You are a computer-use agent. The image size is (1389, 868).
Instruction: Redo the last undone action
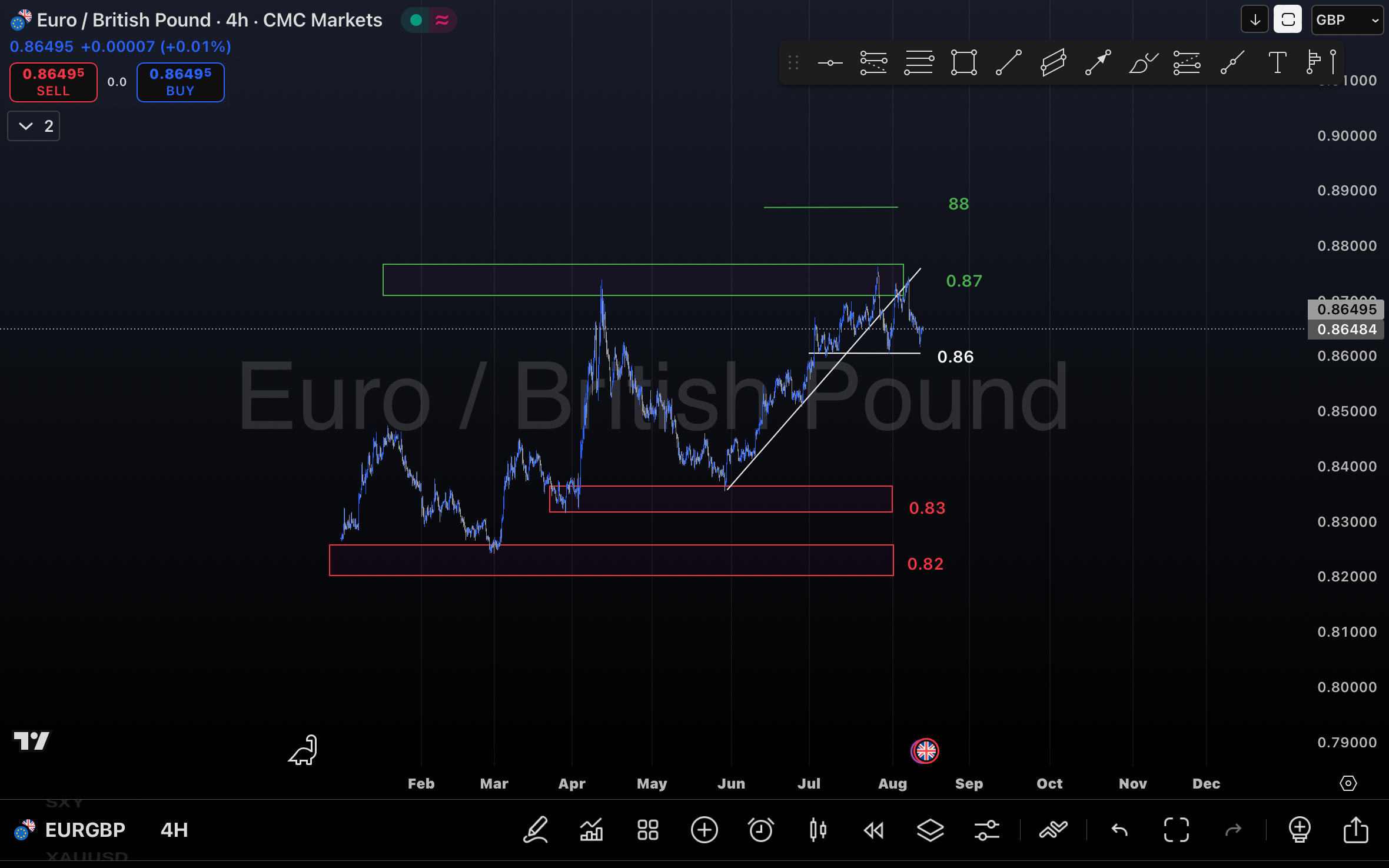click(1233, 830)
